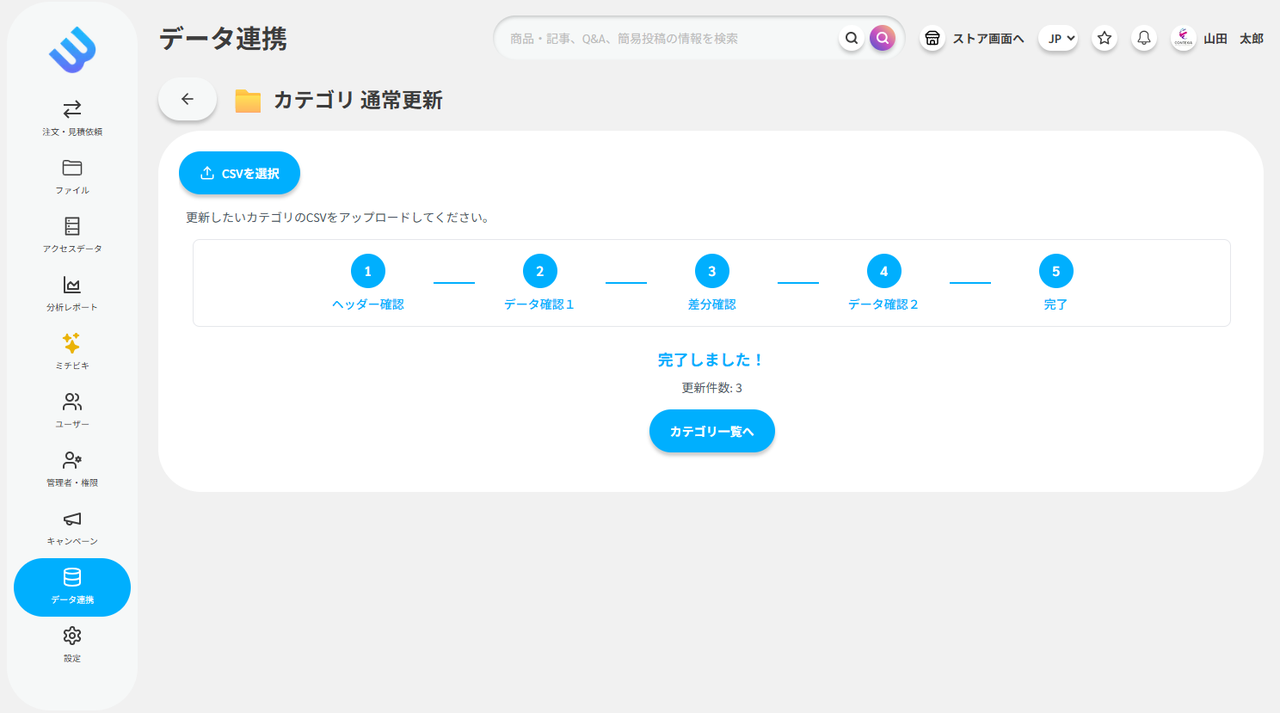This screenshot has height=713, width=1280.
Task: Open the キャンペーン section
Action: click(71, 521)
